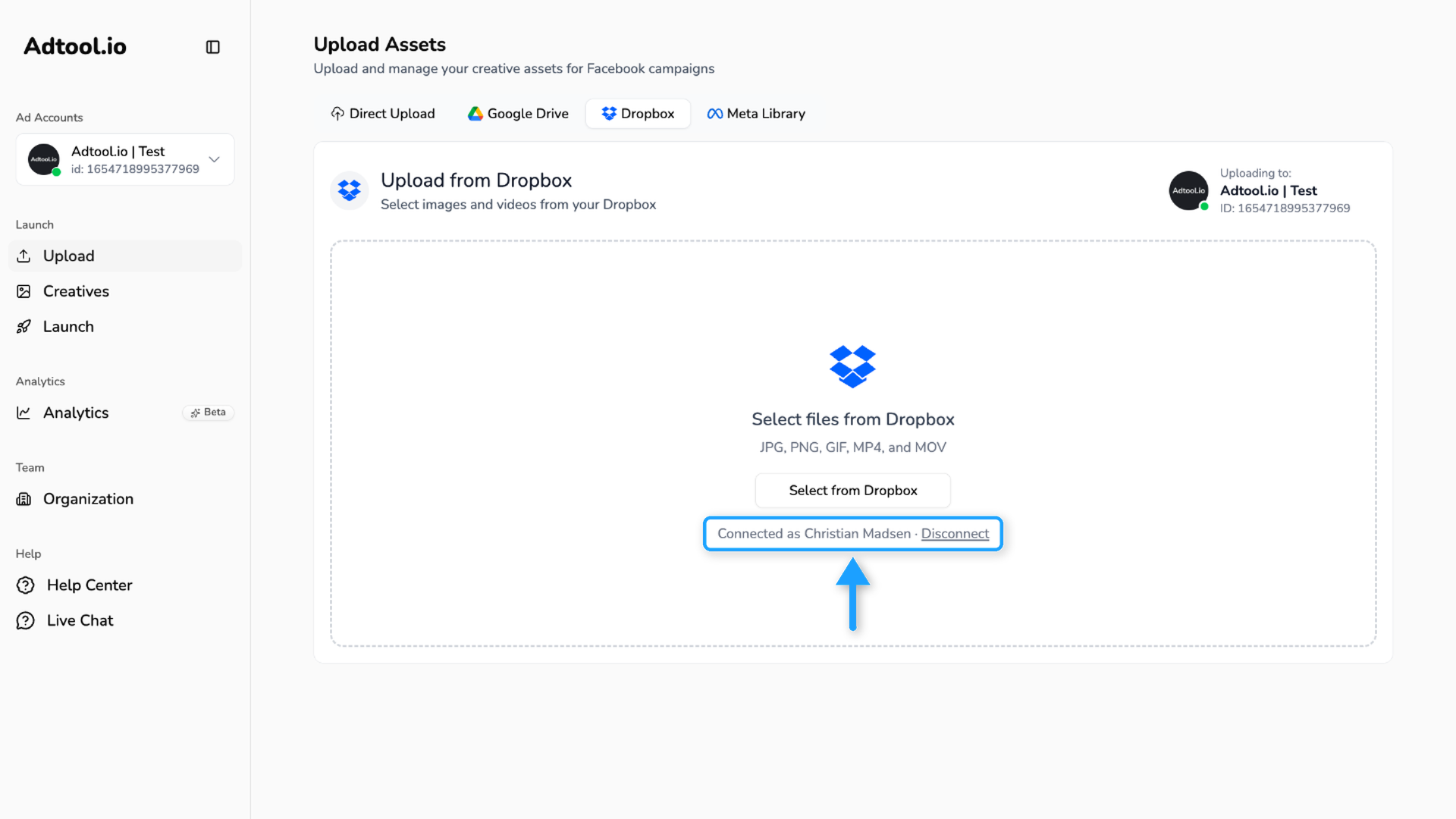Switch to the Direct Upload tab
The image size is (1456, 819).
click(x=383, y=114)
